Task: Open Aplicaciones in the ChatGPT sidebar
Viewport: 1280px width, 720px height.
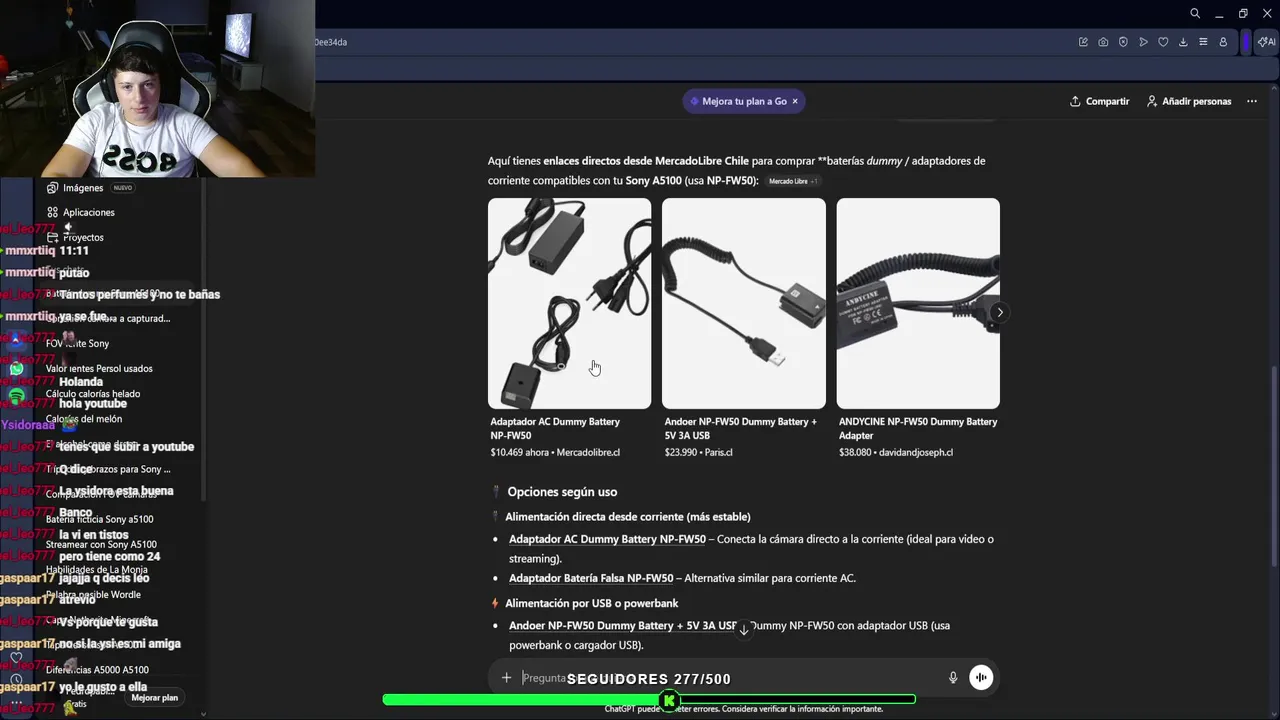Action: pyautogui.click(x=88, y=212)
